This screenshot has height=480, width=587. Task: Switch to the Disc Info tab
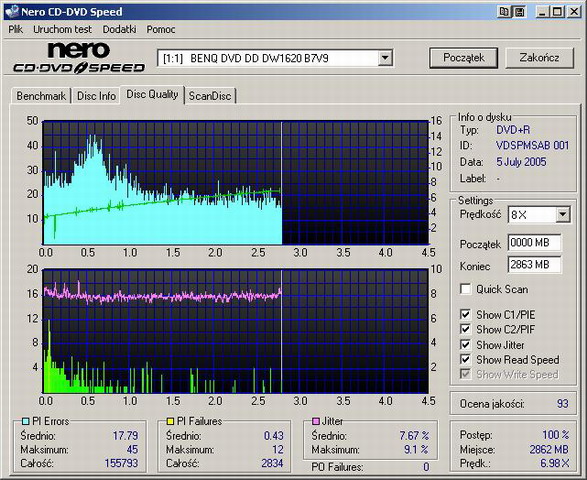(96, 96)
